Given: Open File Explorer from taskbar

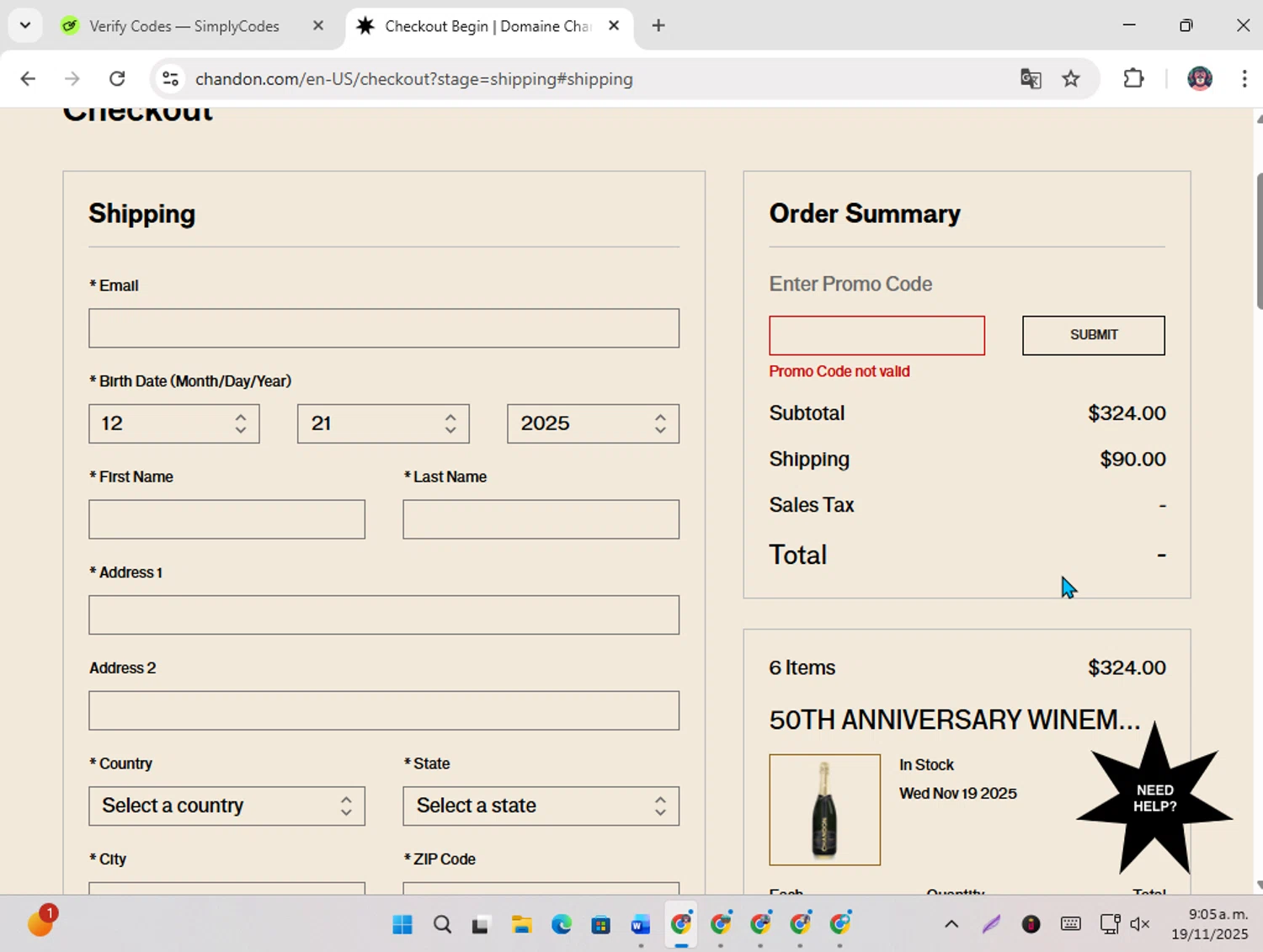Looking at the screenshot, I should (x=521, y=924).
